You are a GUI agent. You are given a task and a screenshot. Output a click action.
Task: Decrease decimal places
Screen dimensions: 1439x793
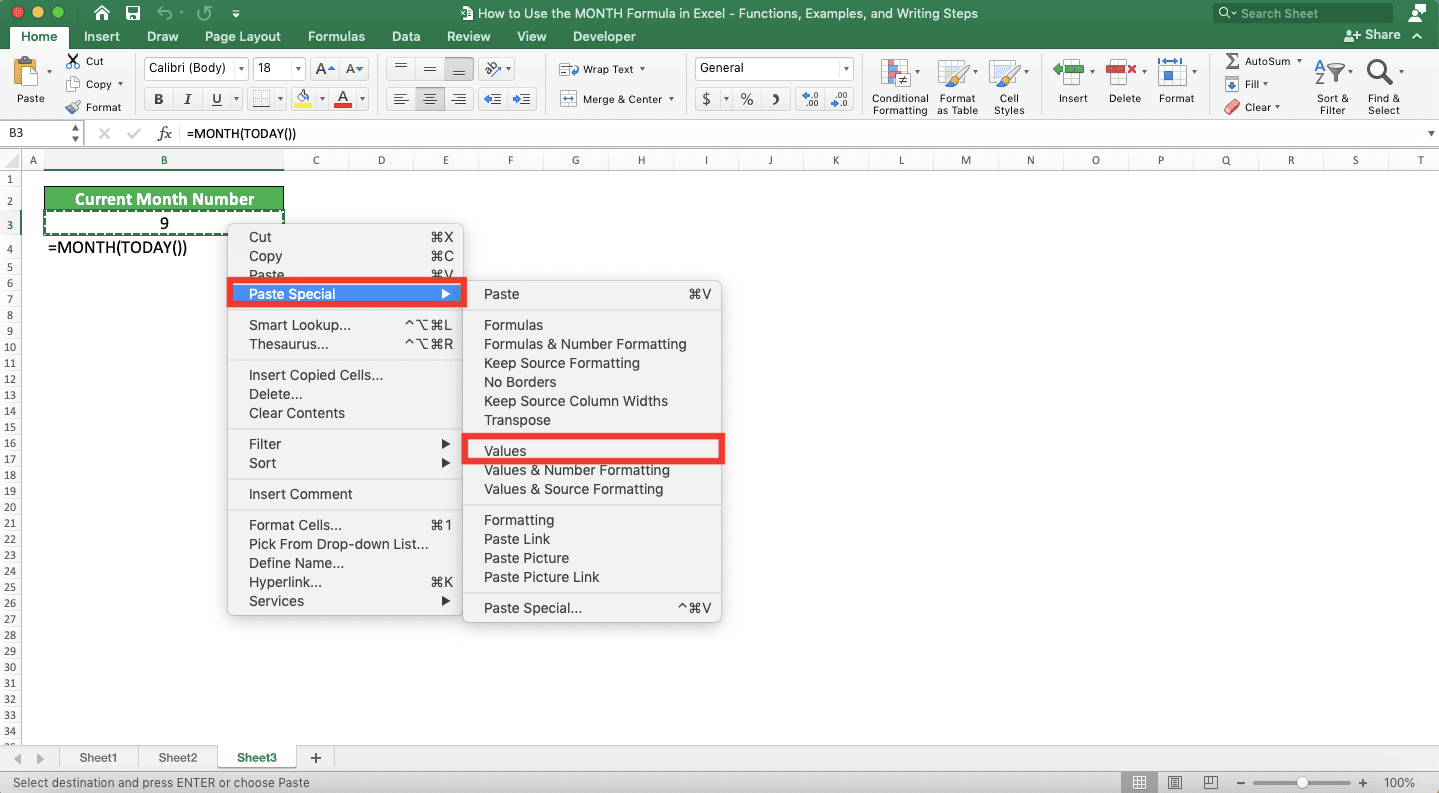(839, 99)
